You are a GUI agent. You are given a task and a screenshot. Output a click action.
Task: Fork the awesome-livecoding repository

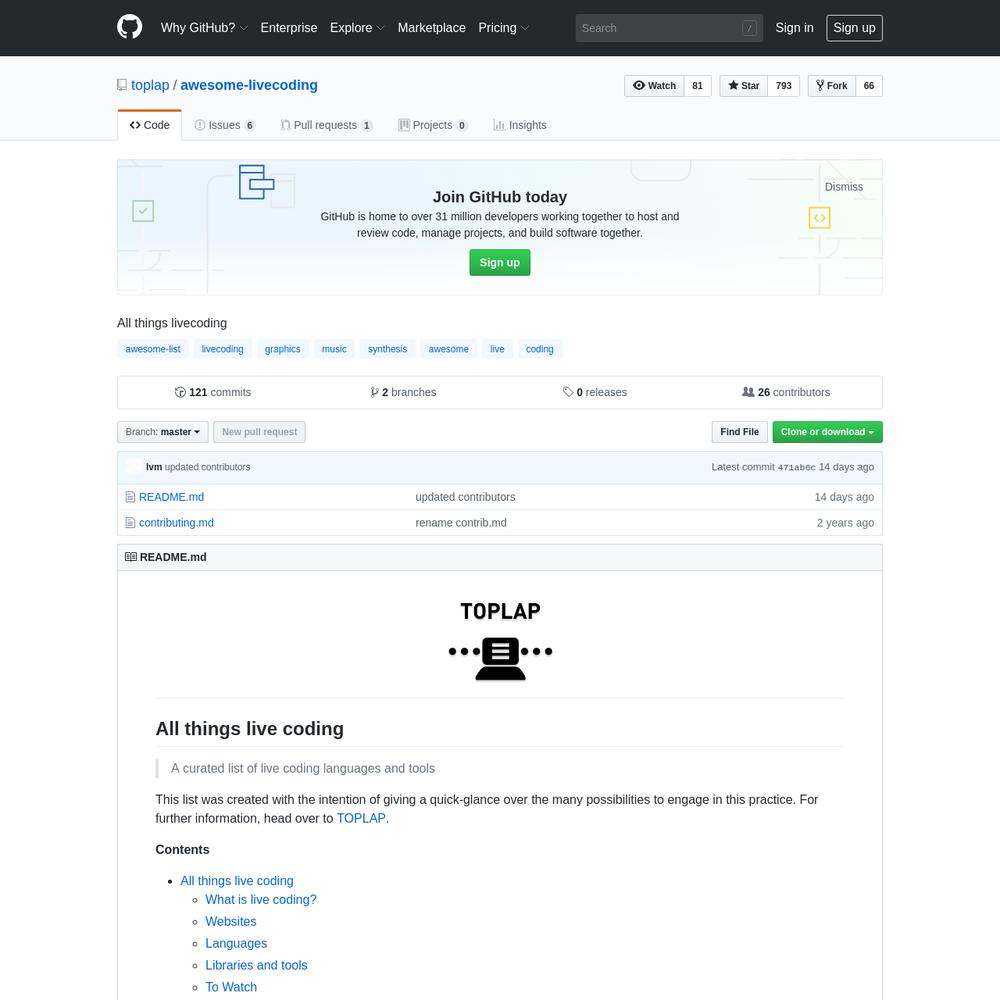click(832, 85)
